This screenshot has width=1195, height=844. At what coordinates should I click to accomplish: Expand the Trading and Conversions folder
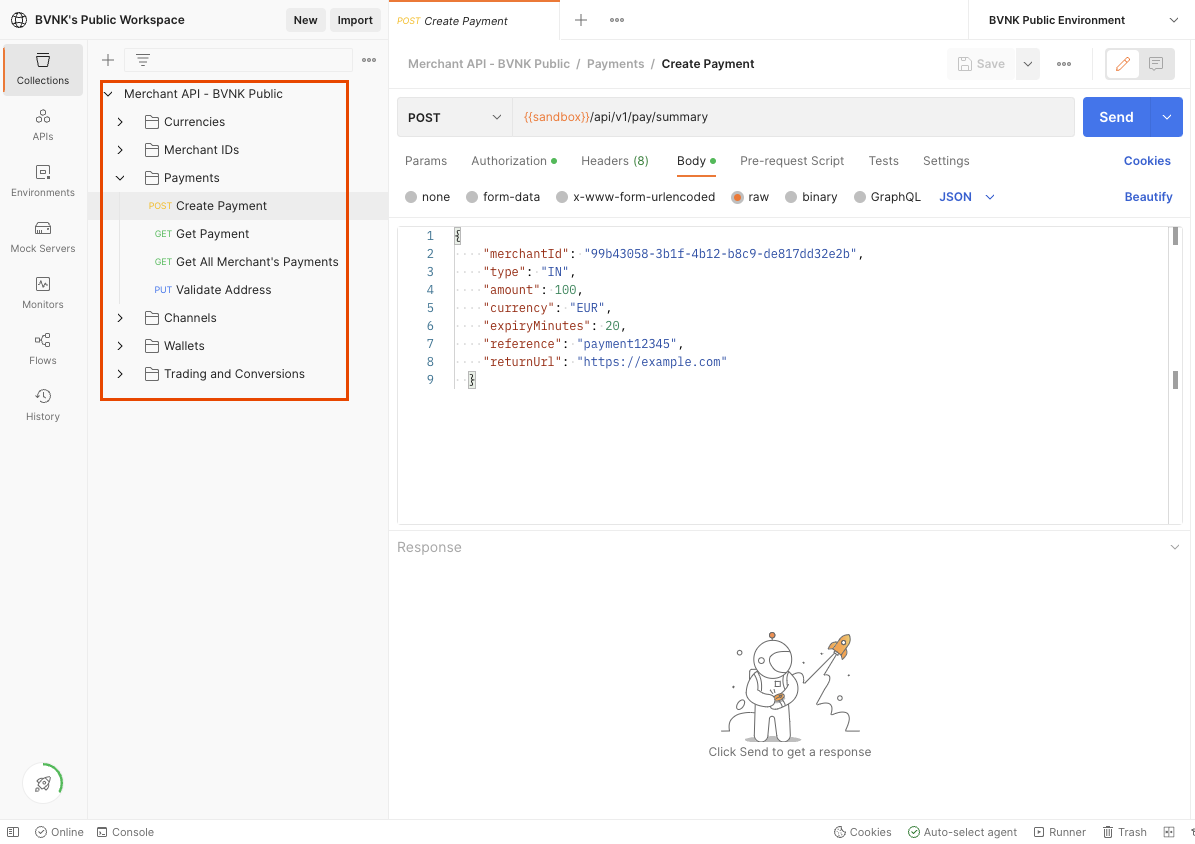click(x=120, y=374)
